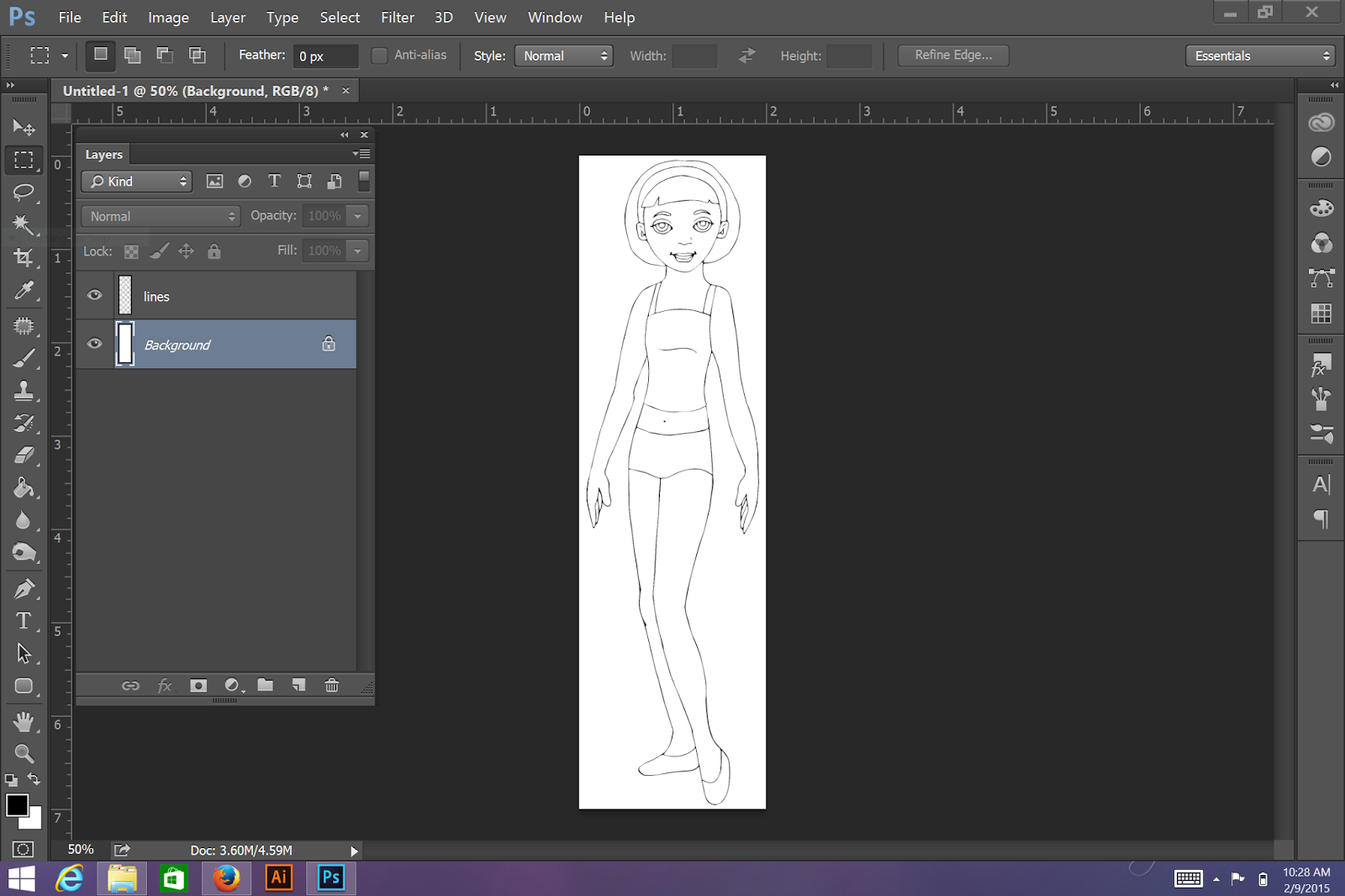This screenshot has width=1345, height=896.
Task: Select the Pen tool
Action: pyautogui.click(x=24, y=588)
